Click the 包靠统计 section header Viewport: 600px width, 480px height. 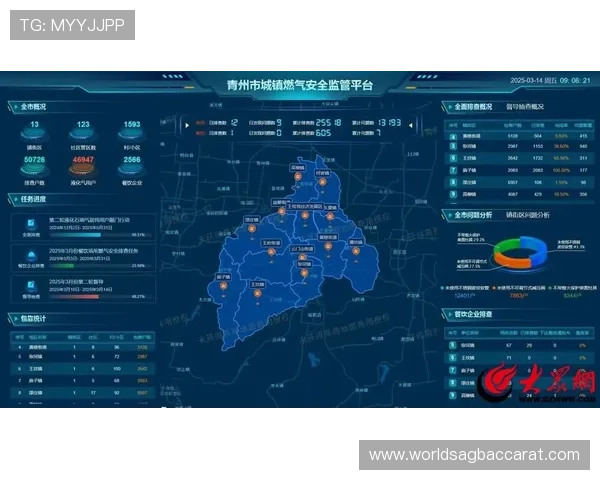click(33, 318)
